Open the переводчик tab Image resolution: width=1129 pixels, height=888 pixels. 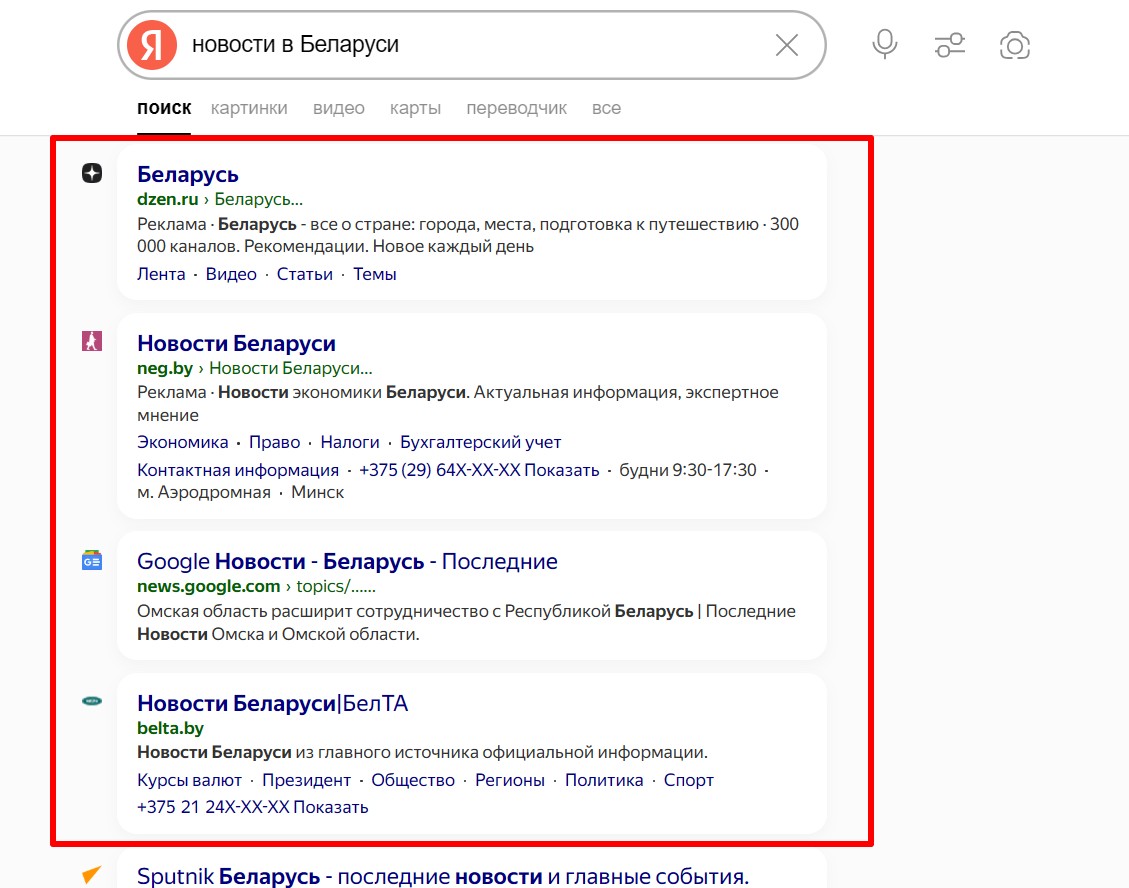(516, 108)
